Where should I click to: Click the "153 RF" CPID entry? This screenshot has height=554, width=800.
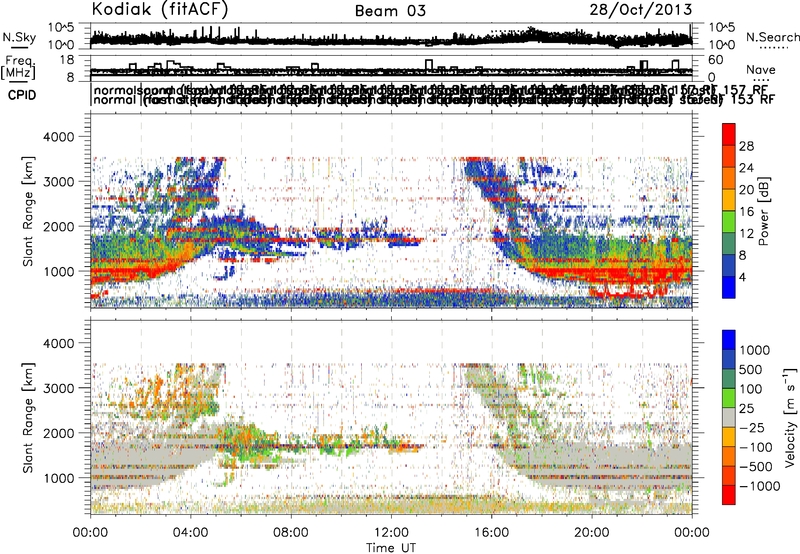coord(753,99)
